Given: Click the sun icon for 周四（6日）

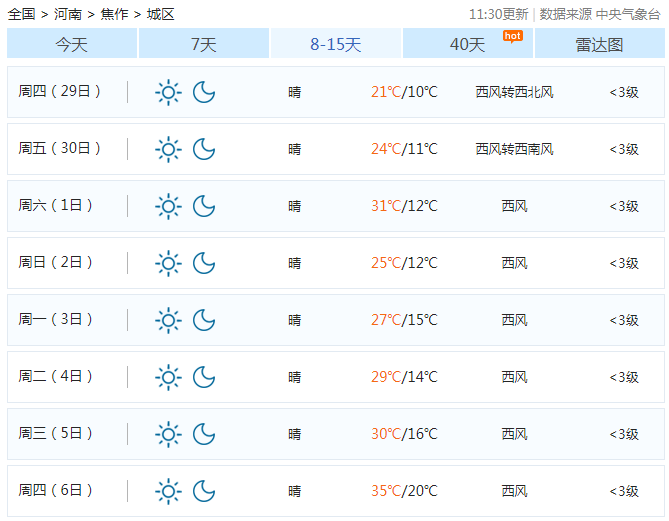Looking at the screenshot, I should 168,492.
